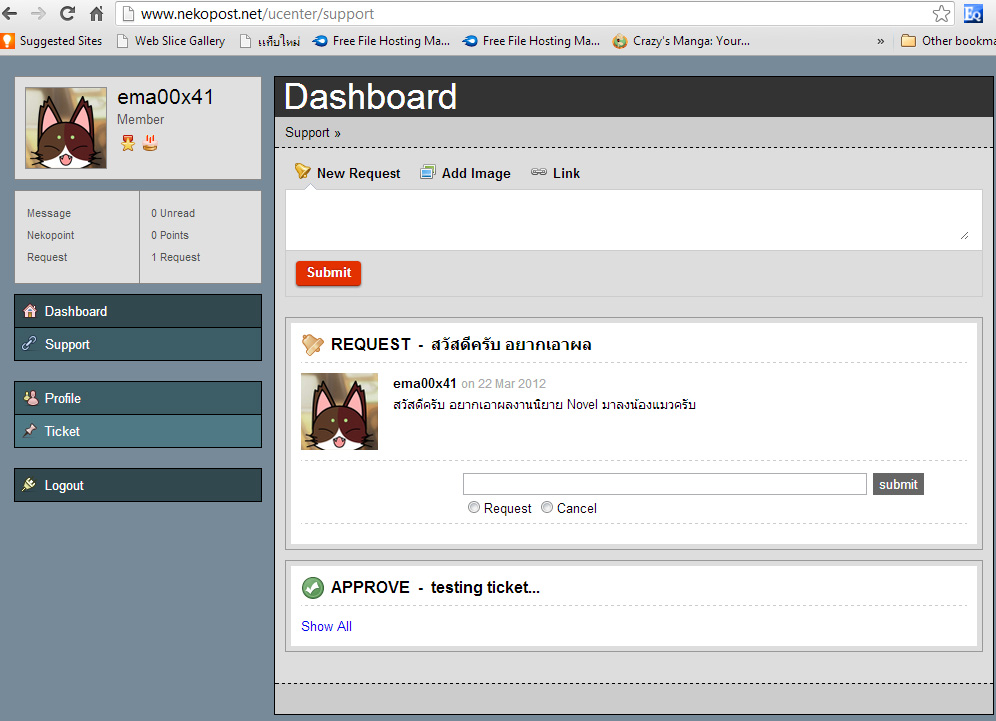The width and height of the screenshot is (996, 721).
Task: Click the New Request bell icon
Action: [302, 172]
